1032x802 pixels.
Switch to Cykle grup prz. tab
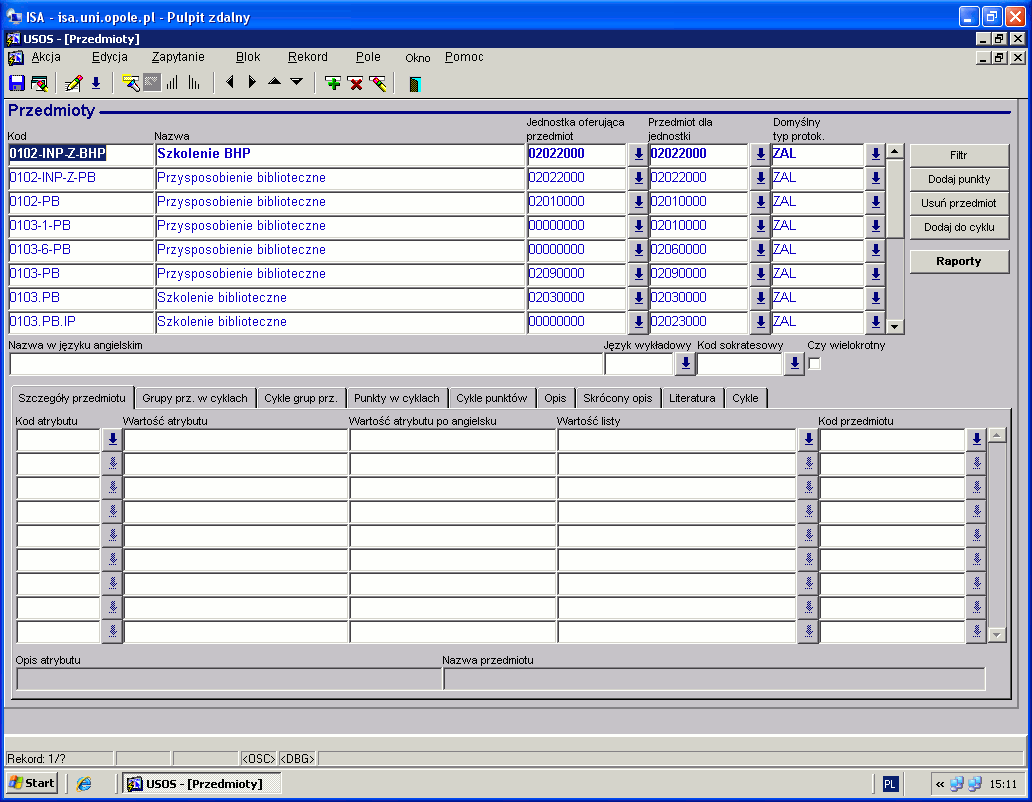point(301,398)
